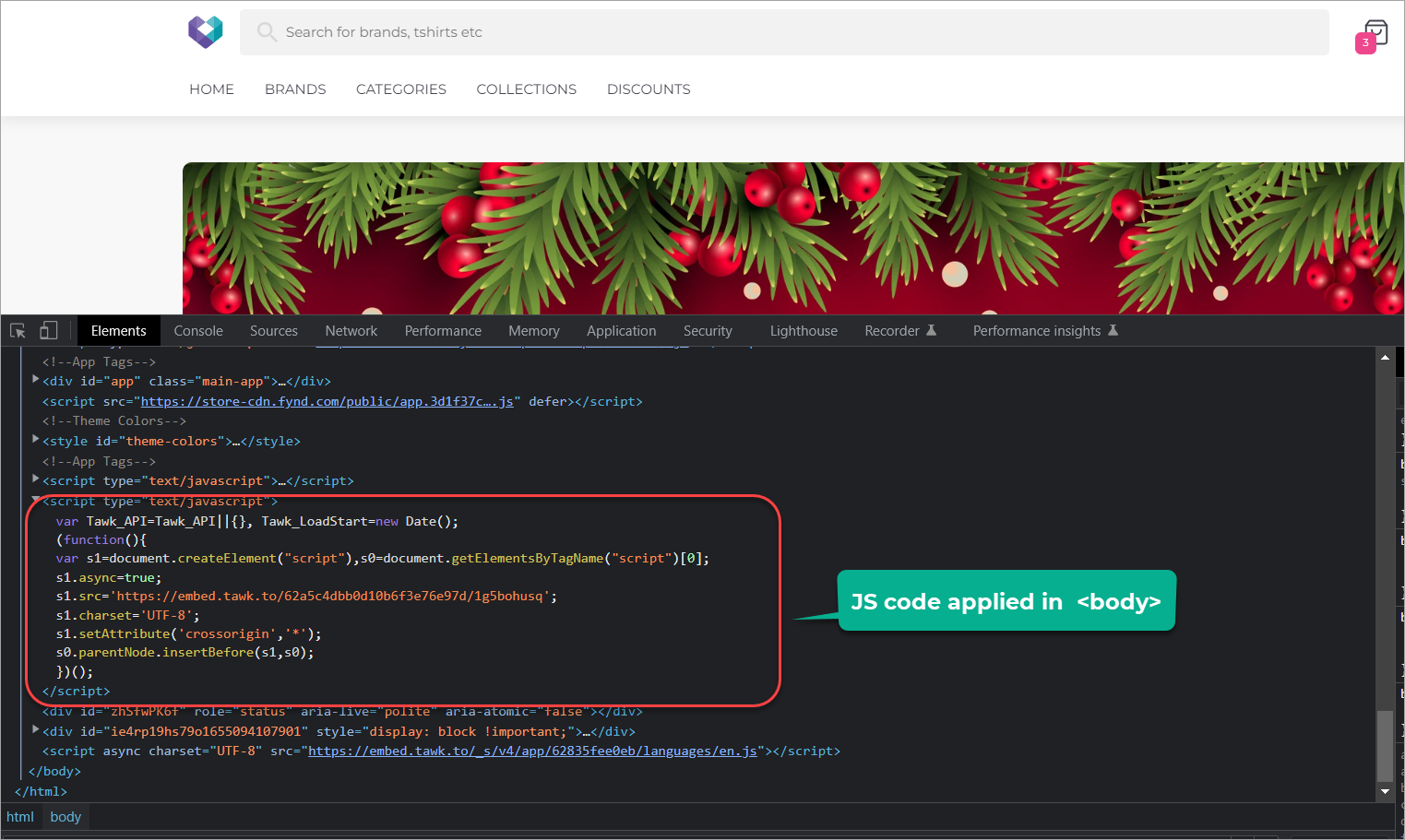Expand the style id="theme-colors" node
The image size is (1405, 840).
click(36, 439)
